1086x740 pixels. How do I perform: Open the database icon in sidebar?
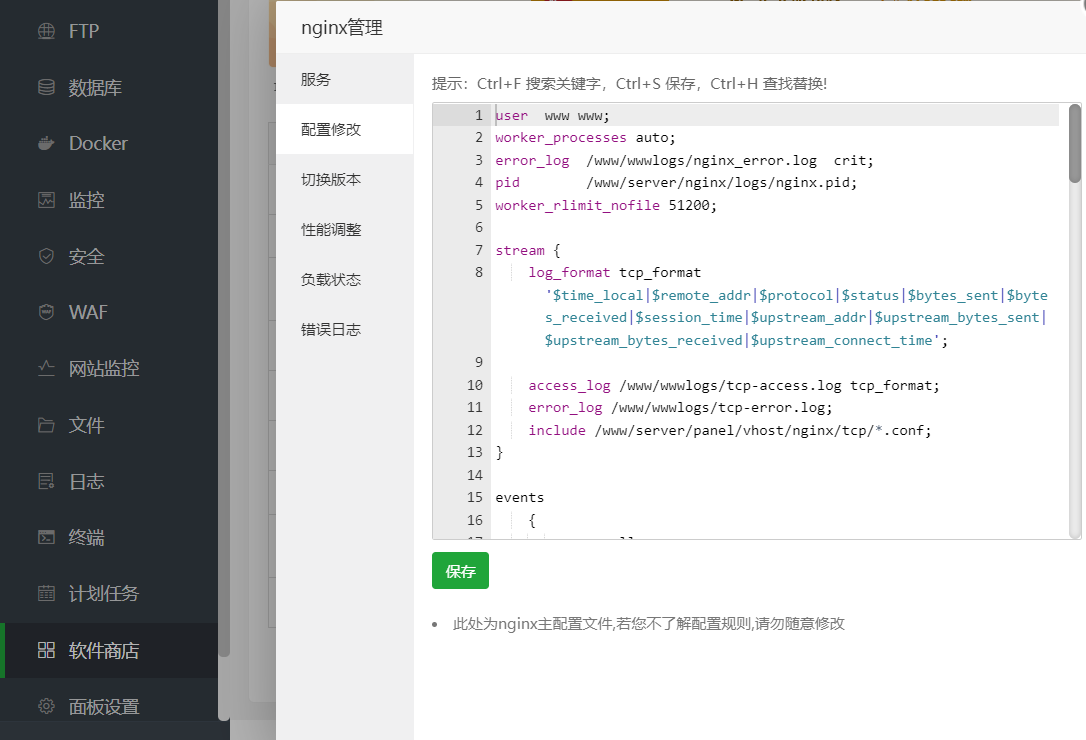[x=46, y=87]
